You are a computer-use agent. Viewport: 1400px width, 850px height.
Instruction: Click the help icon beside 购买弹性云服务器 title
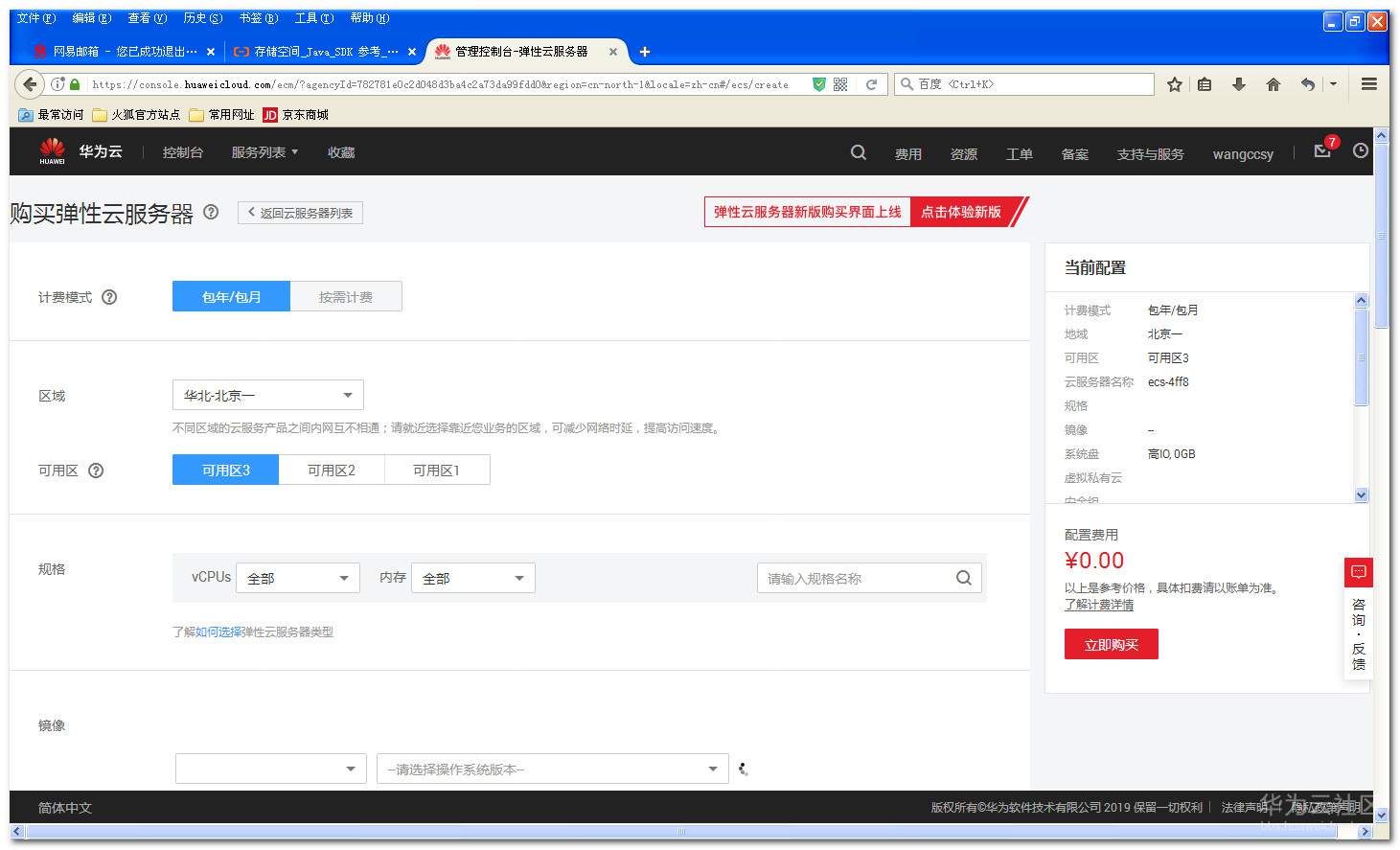tap(211, 212)
